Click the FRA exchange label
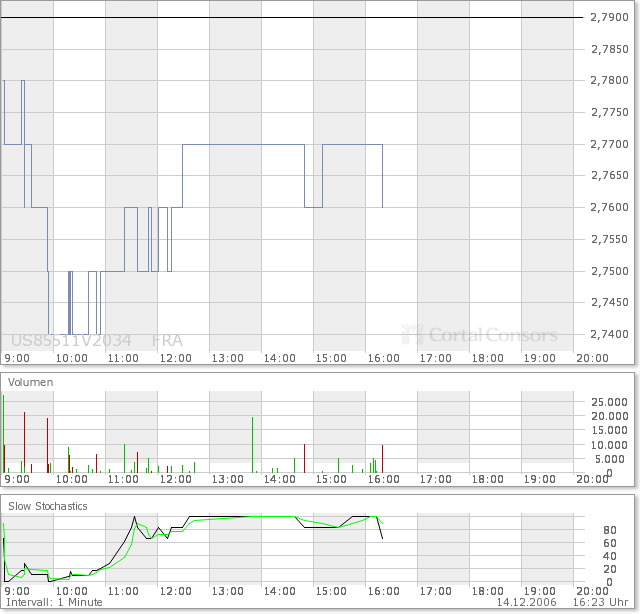Viewport: 640px width, 614px height. coord(167,340)
